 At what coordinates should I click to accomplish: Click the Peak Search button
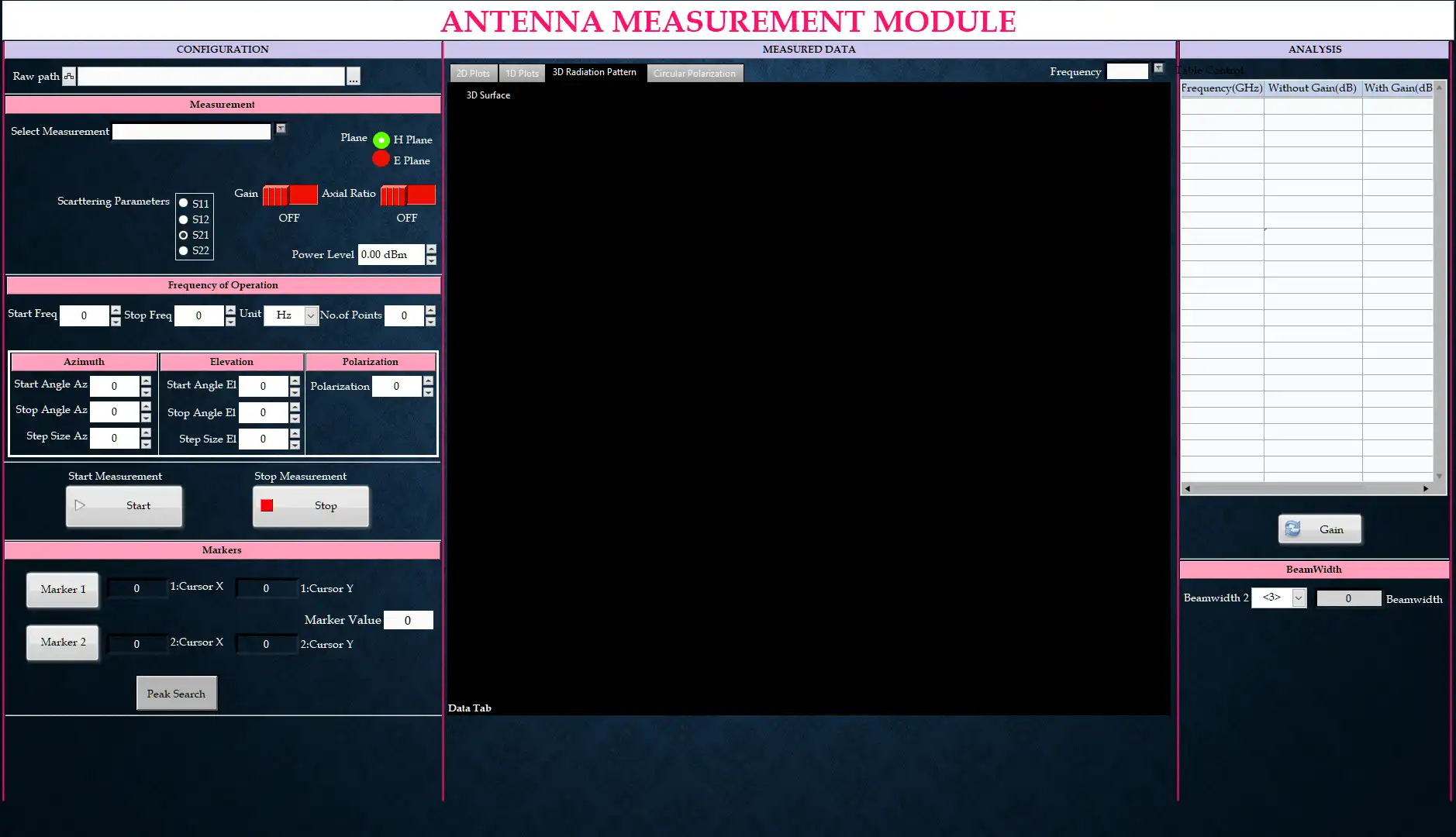click(x=176, y=694)
